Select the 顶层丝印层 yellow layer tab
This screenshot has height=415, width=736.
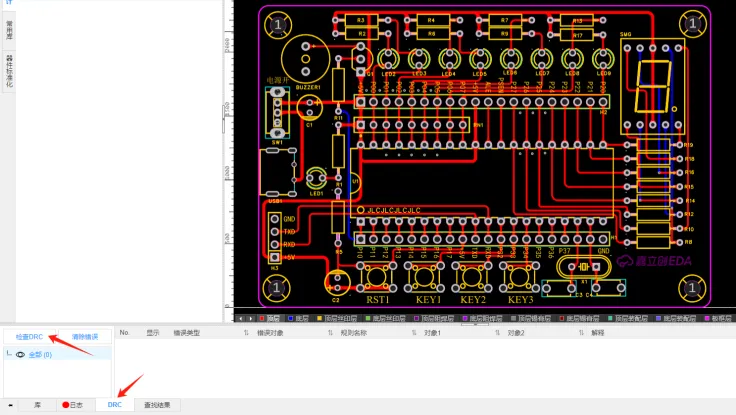pyautogui.click(x=337, y=318)
